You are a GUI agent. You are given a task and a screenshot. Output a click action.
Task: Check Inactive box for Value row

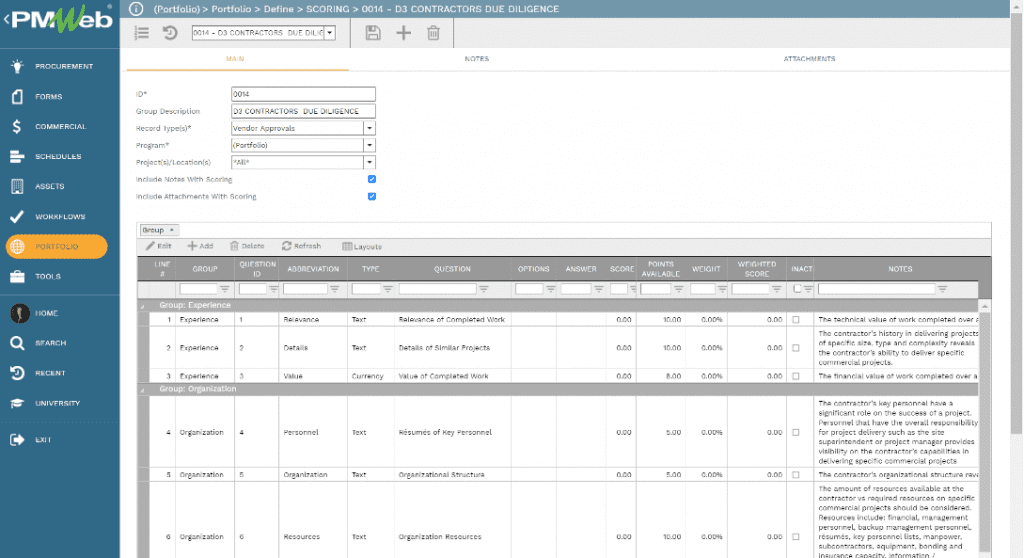[x=795, y=376]
